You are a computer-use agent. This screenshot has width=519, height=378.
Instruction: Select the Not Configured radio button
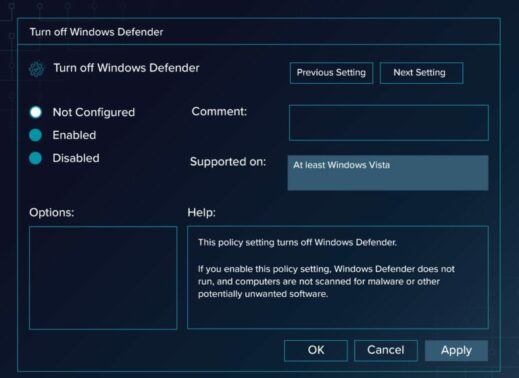[36, 112]
